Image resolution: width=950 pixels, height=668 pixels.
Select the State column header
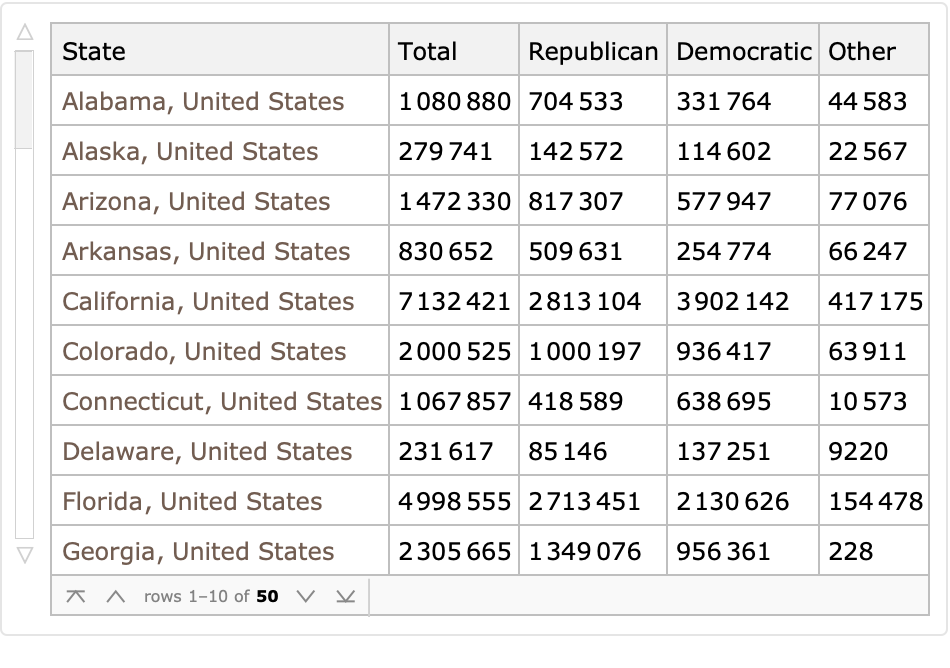click(94, 52)
